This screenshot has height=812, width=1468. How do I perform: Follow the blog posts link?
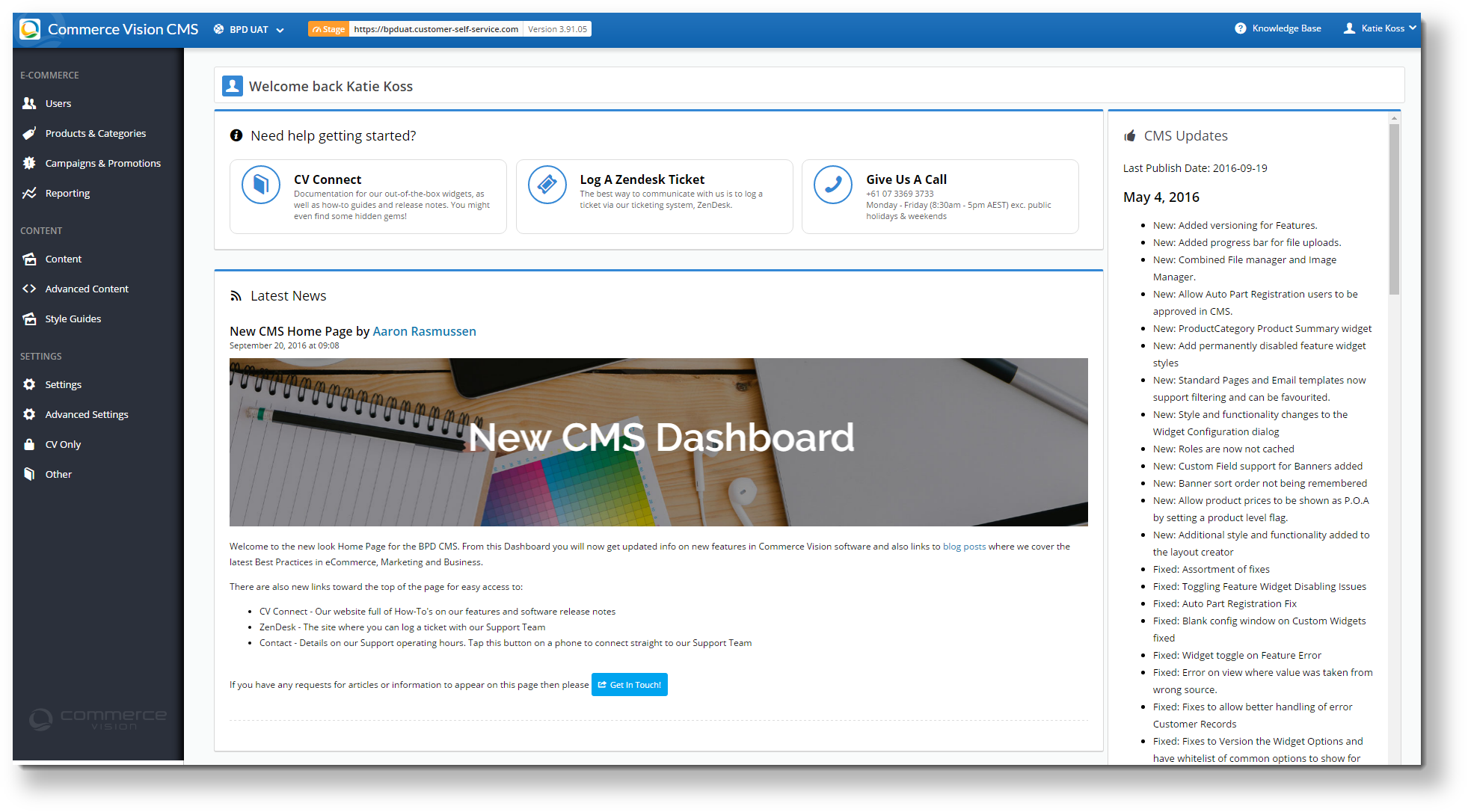[964, 547]
